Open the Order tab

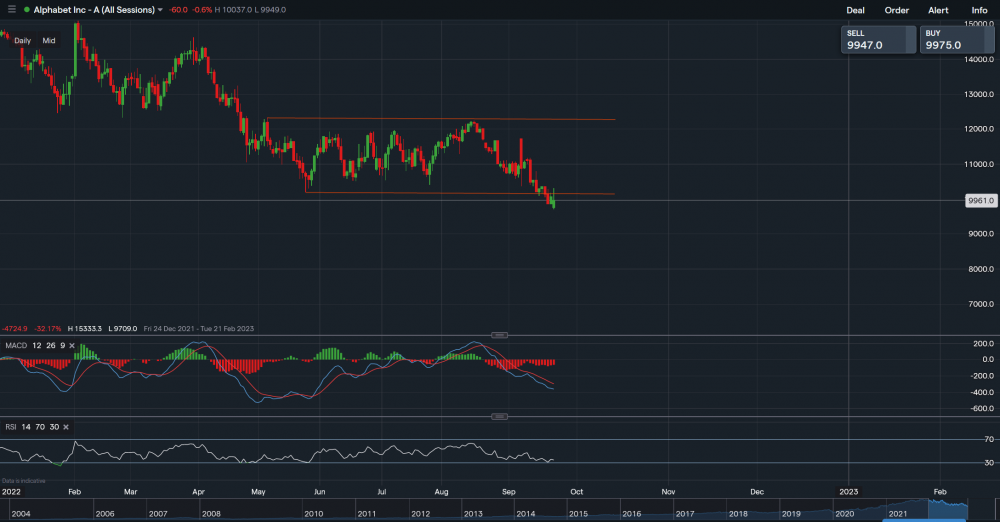pyautogui.click(x=897, y=10)
